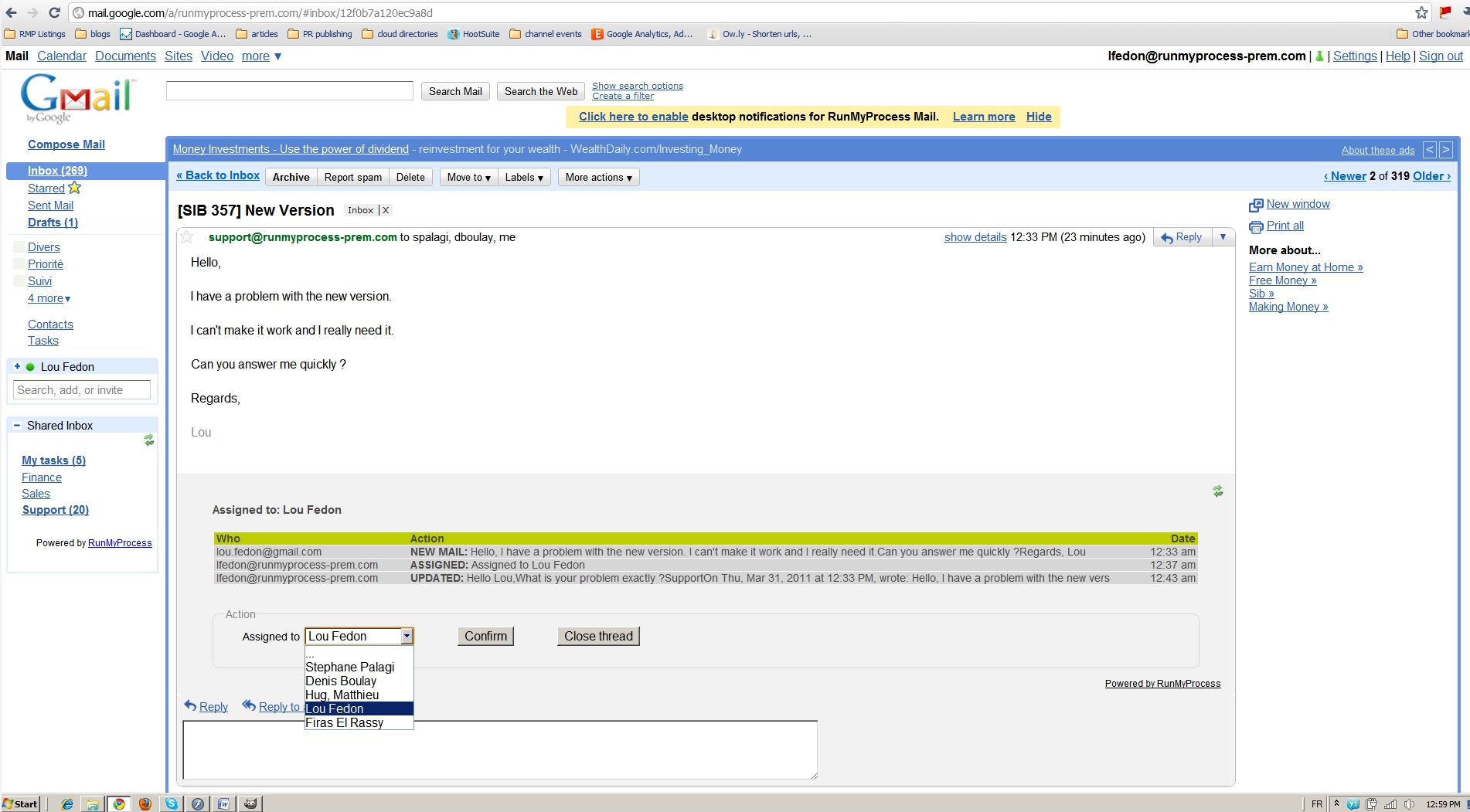Click the Report spam button

pyautogui.click(x=352, y=178)
